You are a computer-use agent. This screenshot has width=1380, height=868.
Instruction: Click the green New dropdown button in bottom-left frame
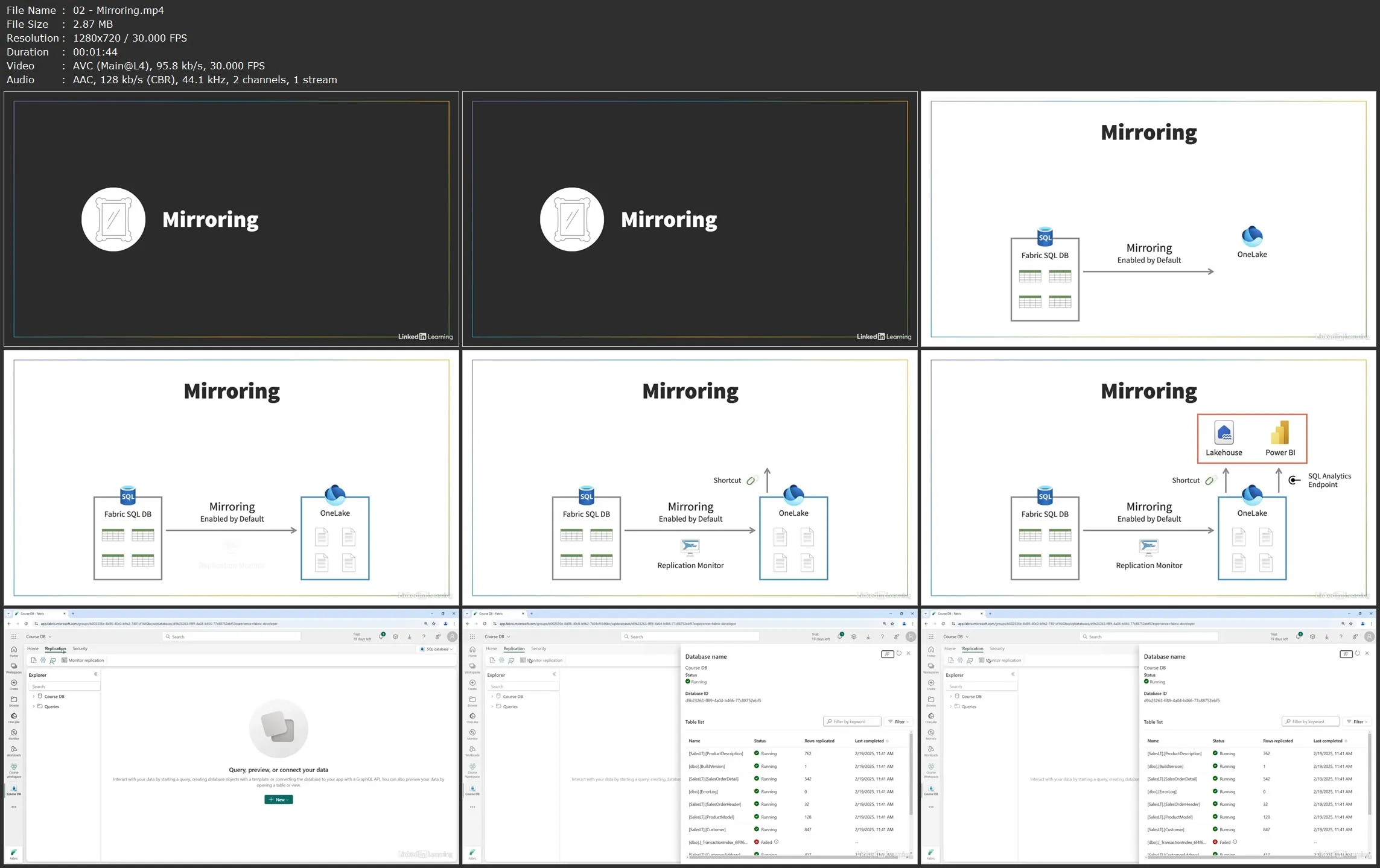(x=278, y=800)
